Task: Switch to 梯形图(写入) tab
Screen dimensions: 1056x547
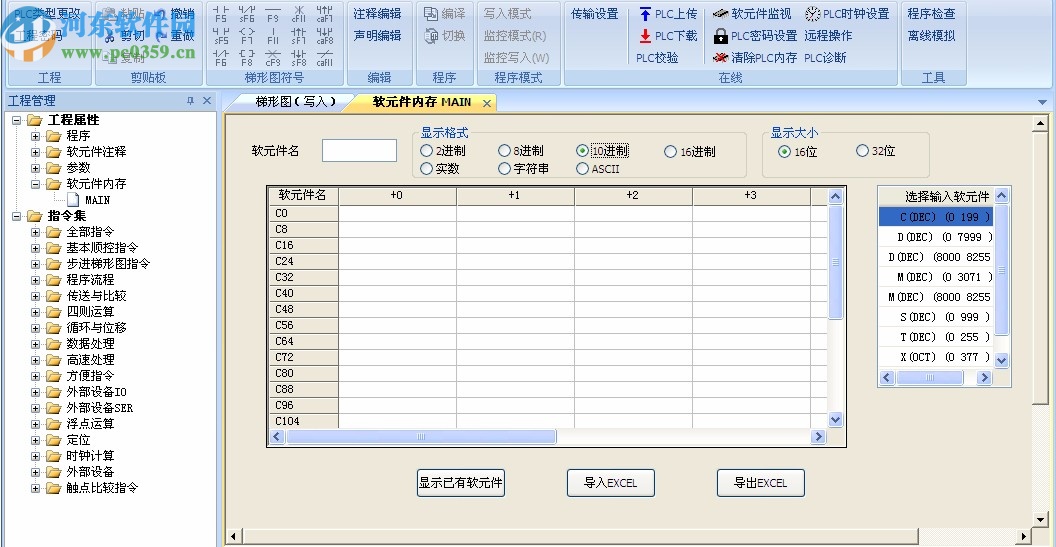Action: 295,102
